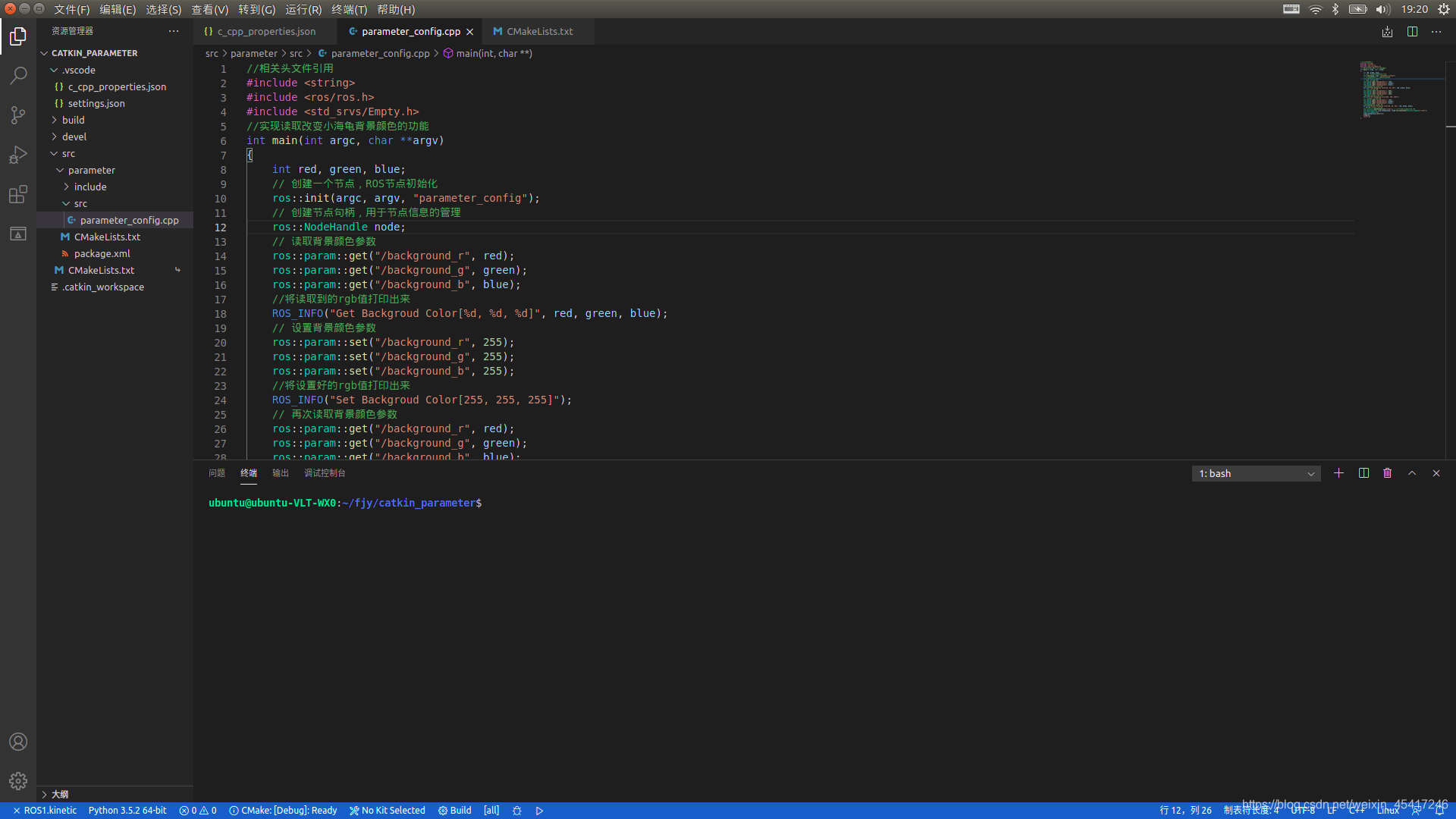Open the Explorer view in activity bar
Viewport: 1456px width, 819px height.
click(x=18, y=36)
